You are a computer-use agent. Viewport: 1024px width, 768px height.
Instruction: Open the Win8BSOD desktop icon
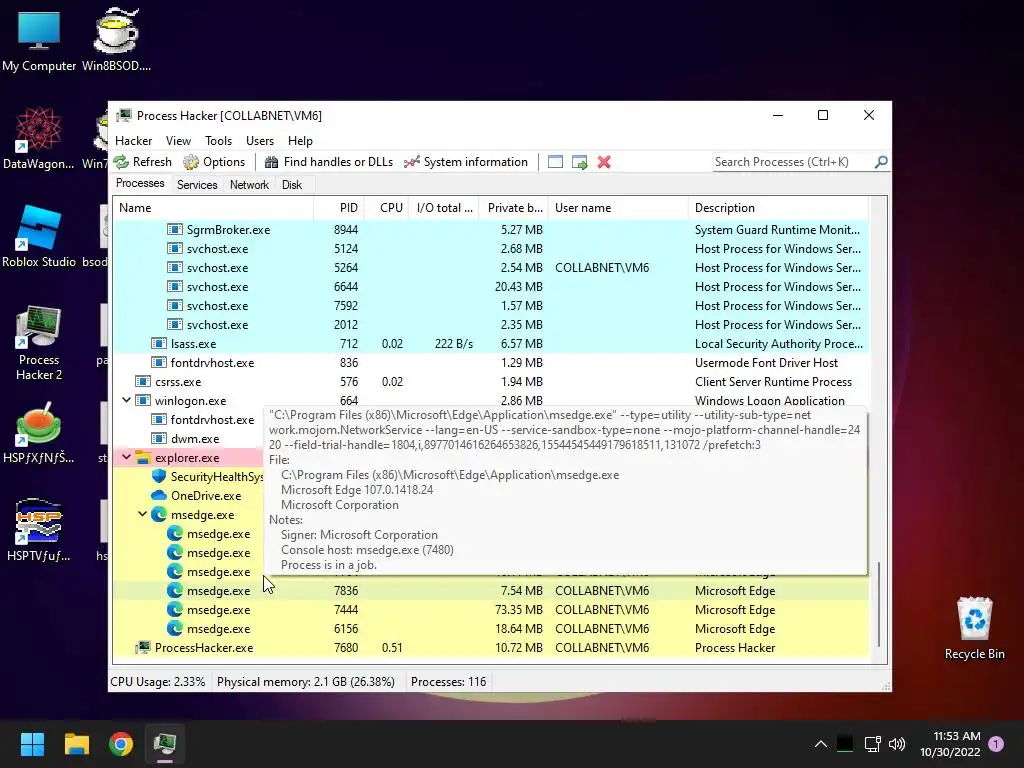click(116, 40)
